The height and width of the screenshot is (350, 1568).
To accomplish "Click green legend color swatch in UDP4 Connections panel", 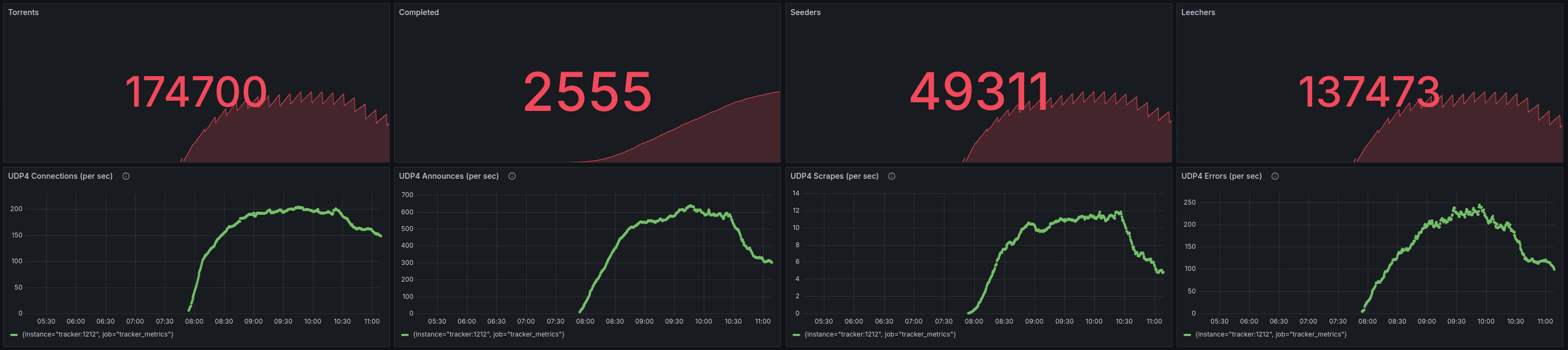I will pyautogui.click(x=14, y=335).
